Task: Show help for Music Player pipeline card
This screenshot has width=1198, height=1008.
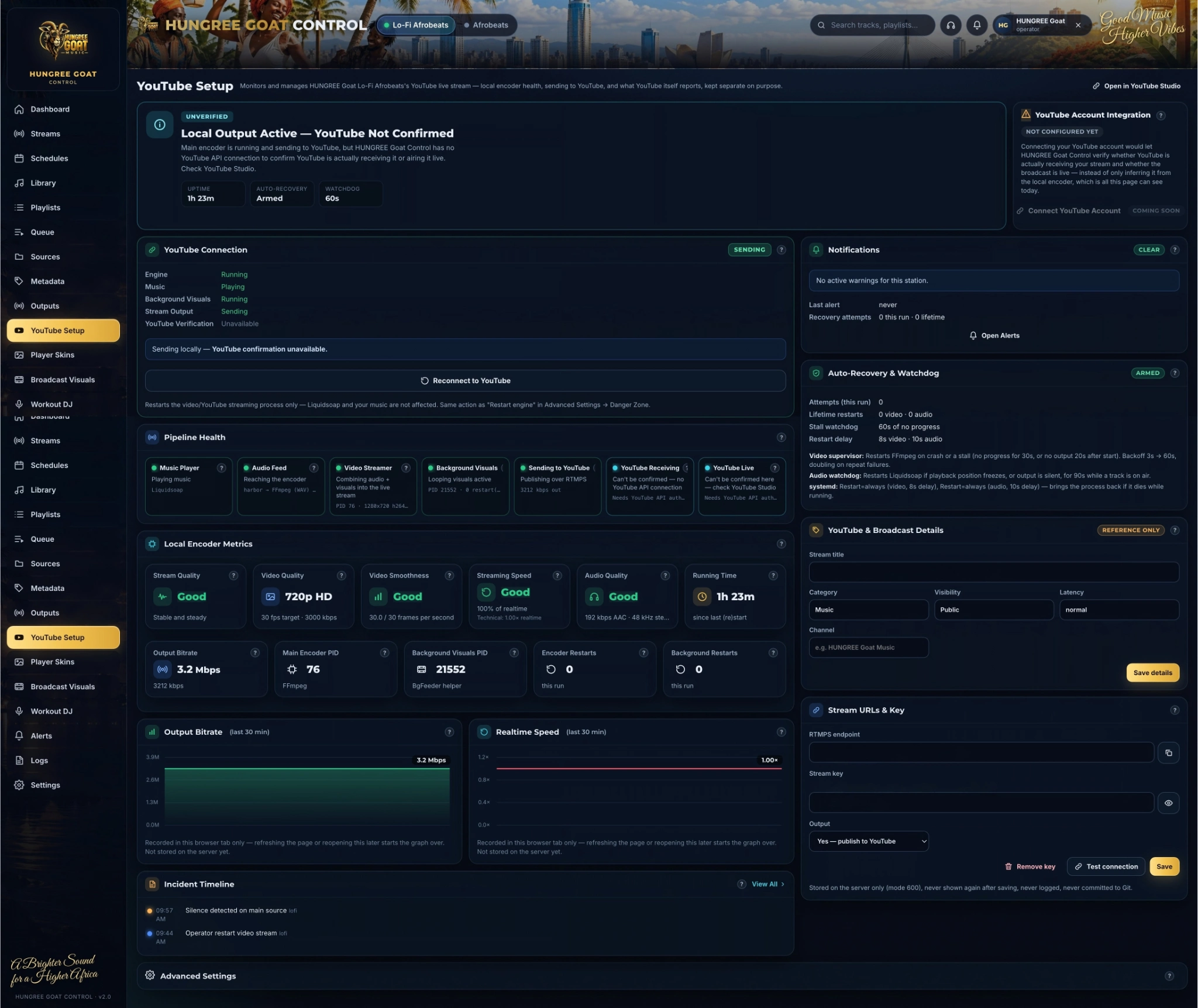Action: pyautogui.click(x=221, y=468)
